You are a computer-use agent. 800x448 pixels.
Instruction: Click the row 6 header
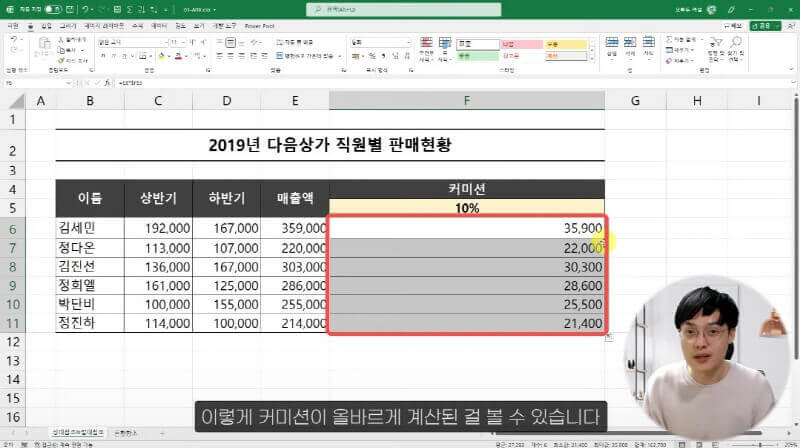point(12,229)
